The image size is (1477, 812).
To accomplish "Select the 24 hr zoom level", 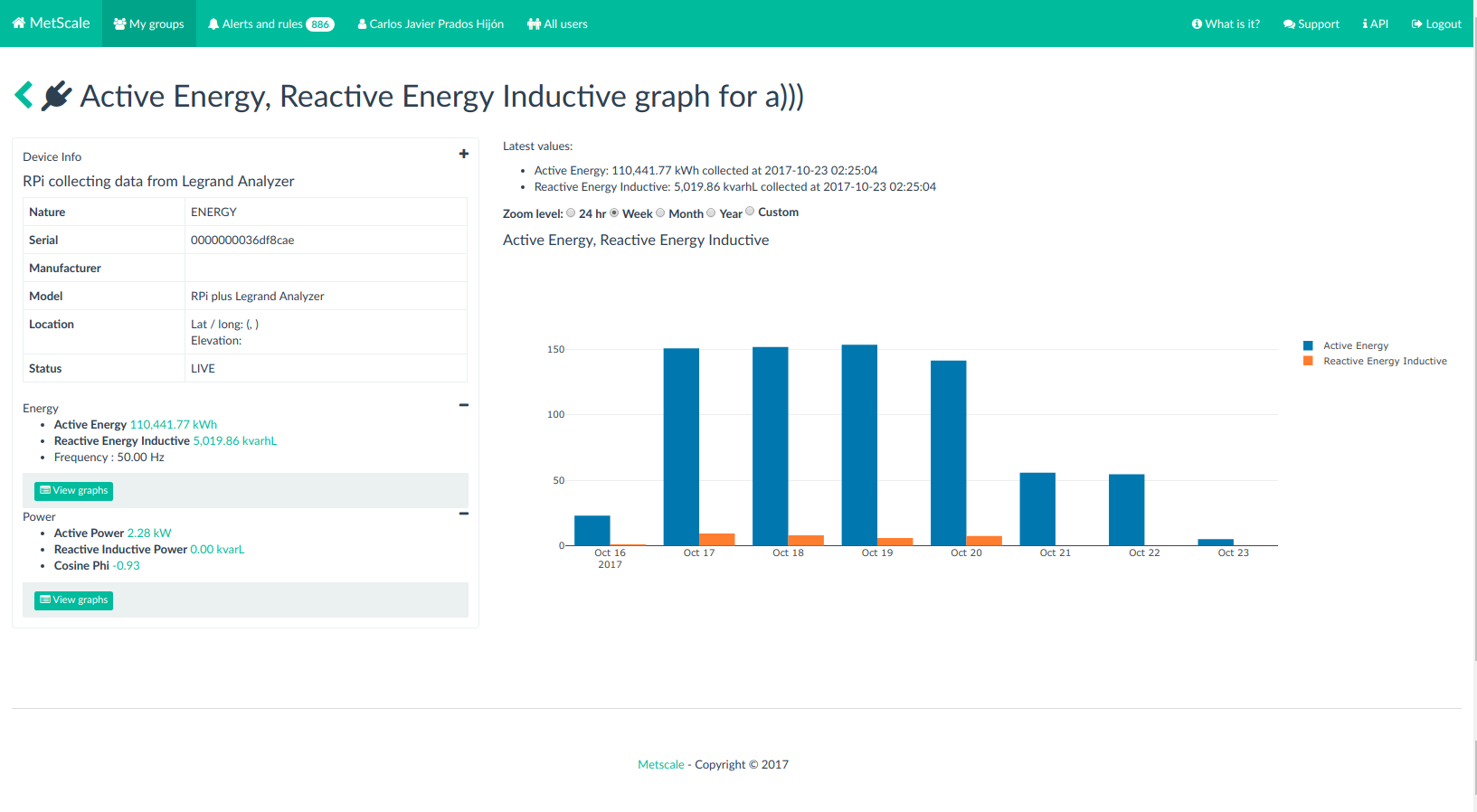I will click(571, 213).
